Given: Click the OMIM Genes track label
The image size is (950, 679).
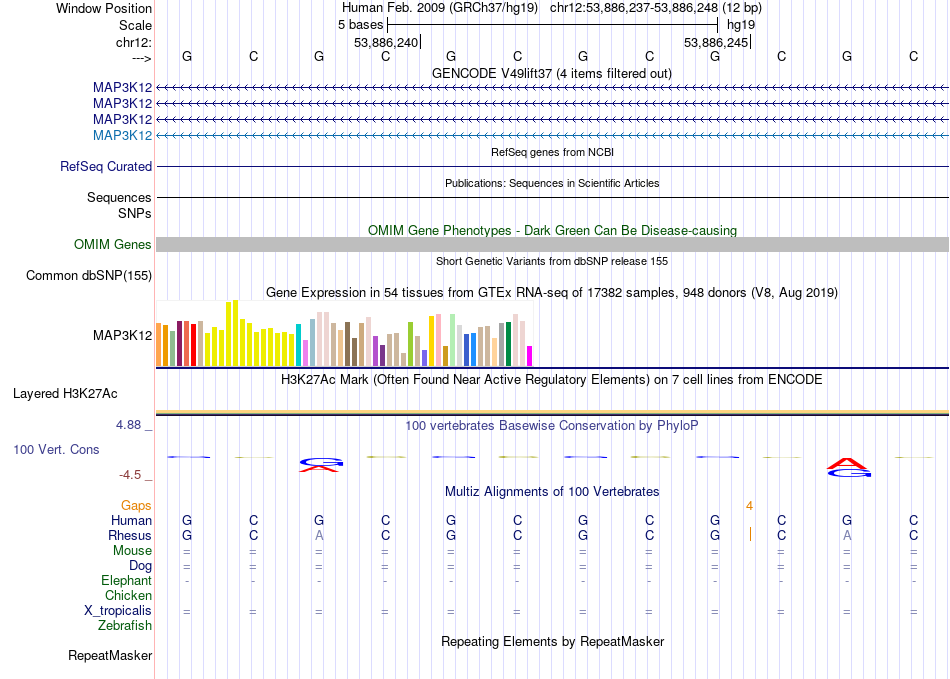Looking at the screenshot, I should 113,244.
